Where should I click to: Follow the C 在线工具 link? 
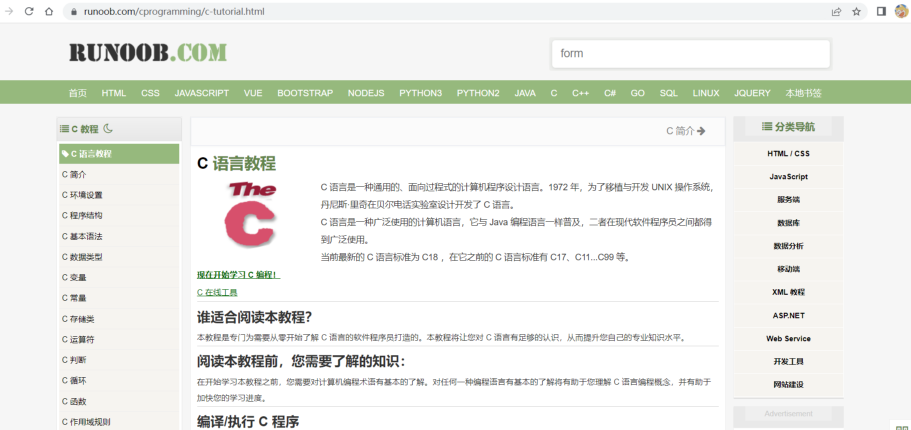[x=217, y=292]
